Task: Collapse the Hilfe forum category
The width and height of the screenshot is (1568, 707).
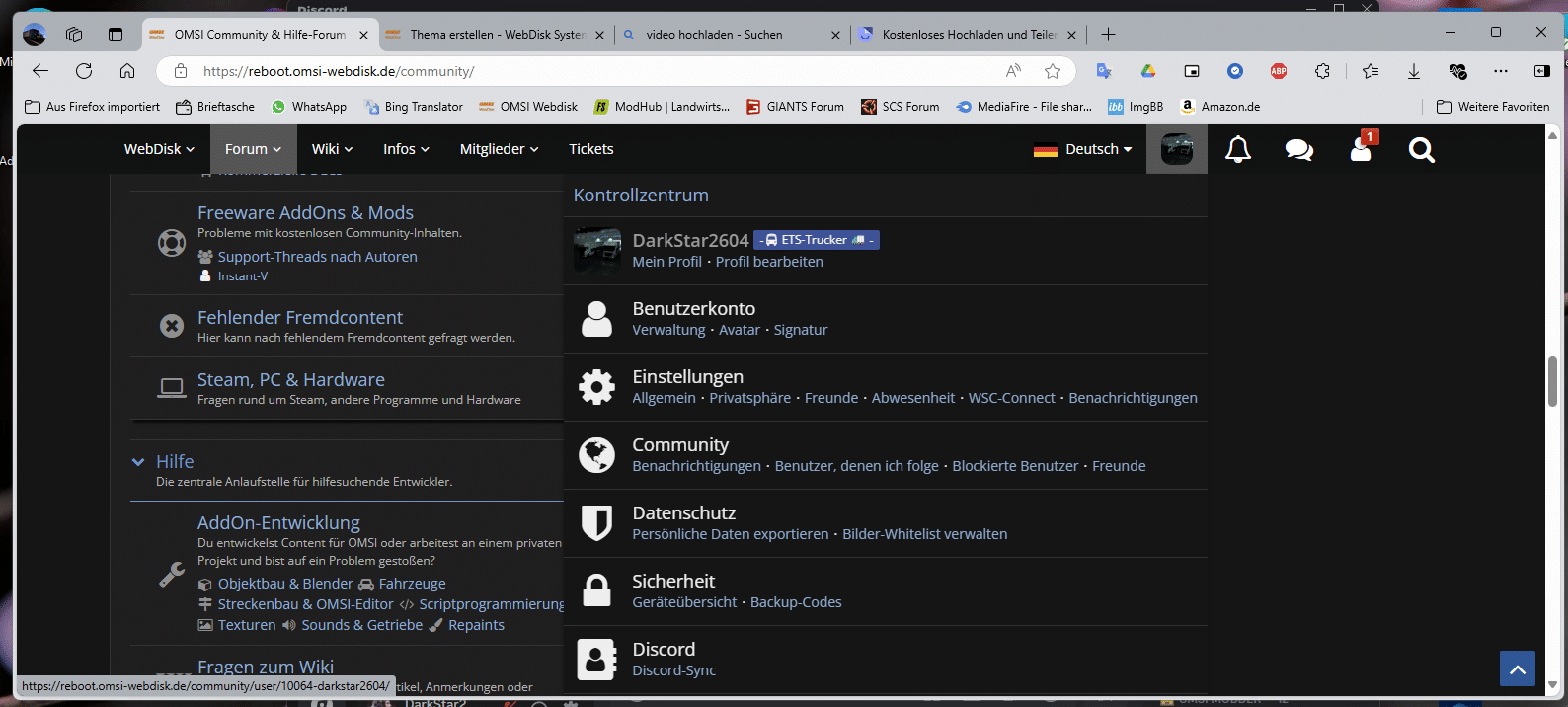Action: (x=138, y=462)
